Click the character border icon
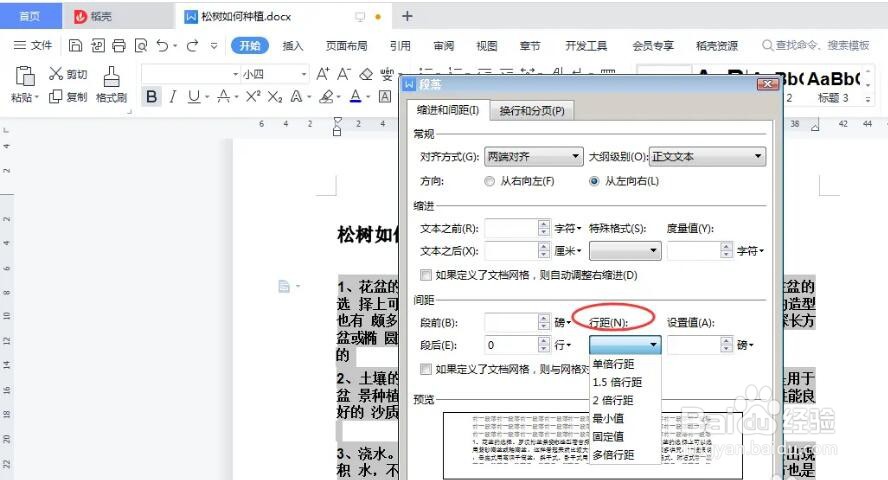 (x=385, y=97)
